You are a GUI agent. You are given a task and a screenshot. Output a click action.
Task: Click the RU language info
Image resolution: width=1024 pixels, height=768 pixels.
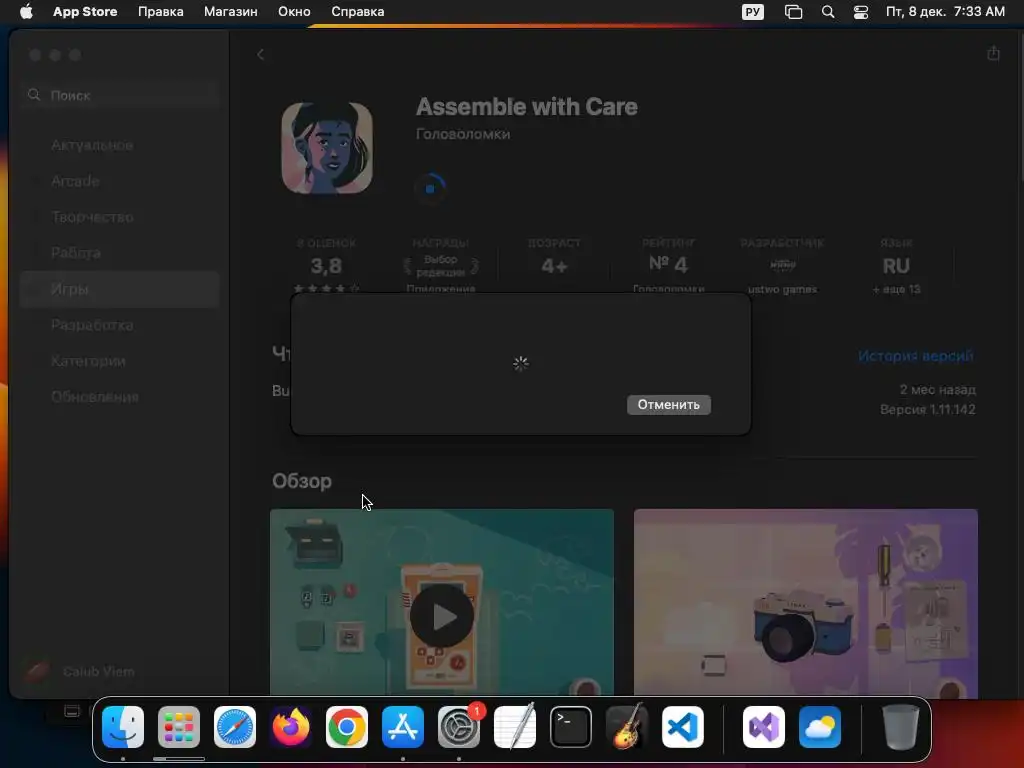896,266
